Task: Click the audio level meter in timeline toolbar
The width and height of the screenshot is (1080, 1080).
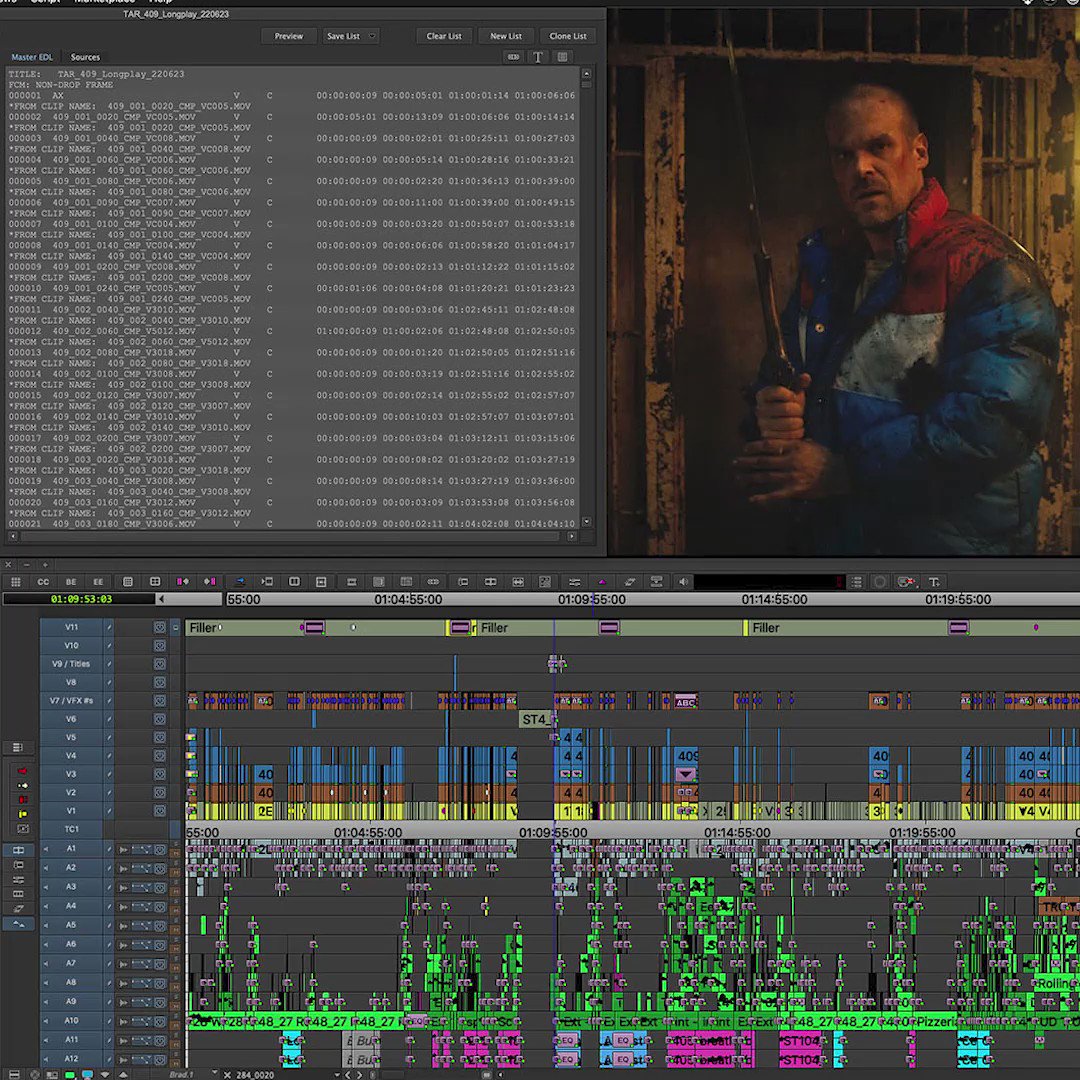Action: pos(769,582)
